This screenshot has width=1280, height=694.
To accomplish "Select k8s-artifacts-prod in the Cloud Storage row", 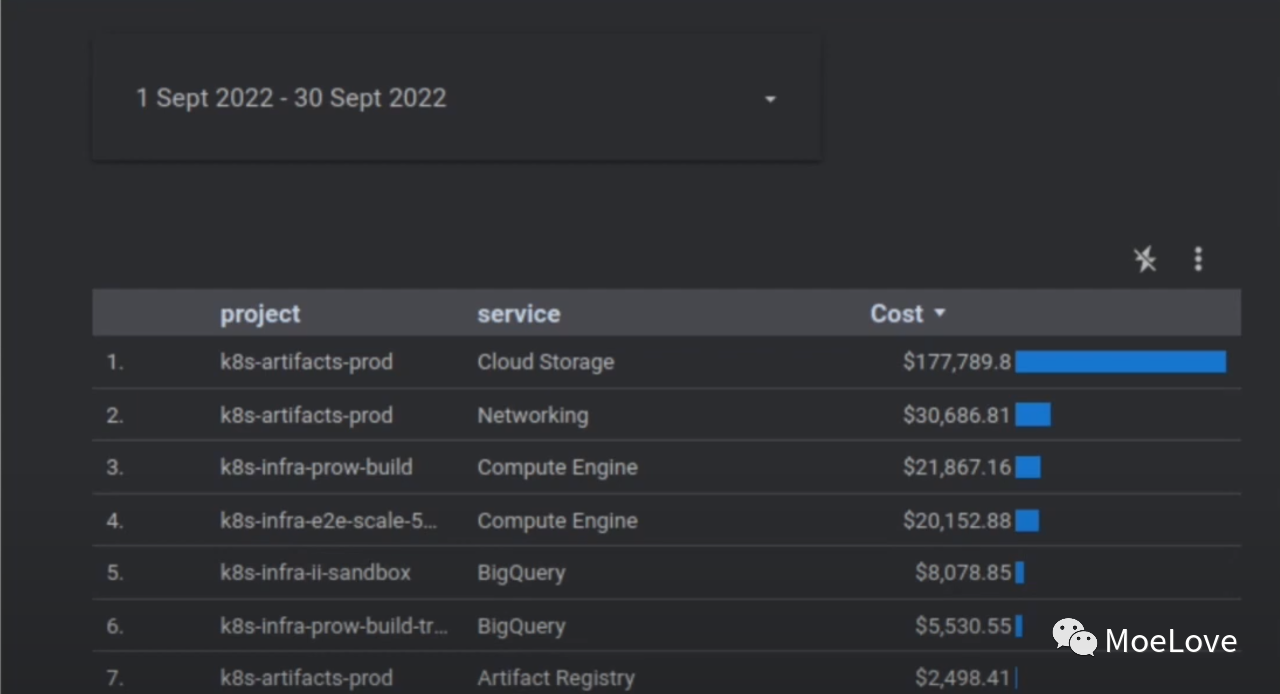I will point(306,362).
